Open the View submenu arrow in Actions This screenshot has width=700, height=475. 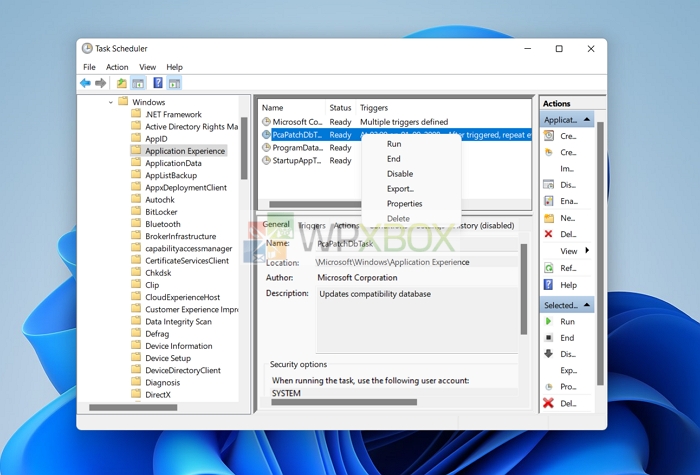587,250
